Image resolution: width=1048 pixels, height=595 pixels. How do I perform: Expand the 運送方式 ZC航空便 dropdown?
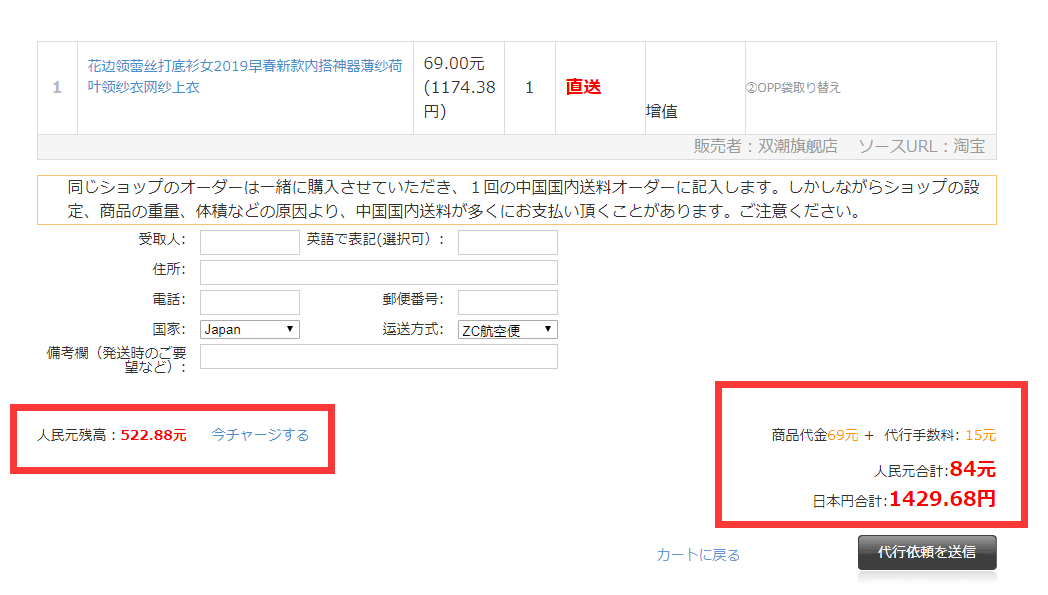(507, 329)
